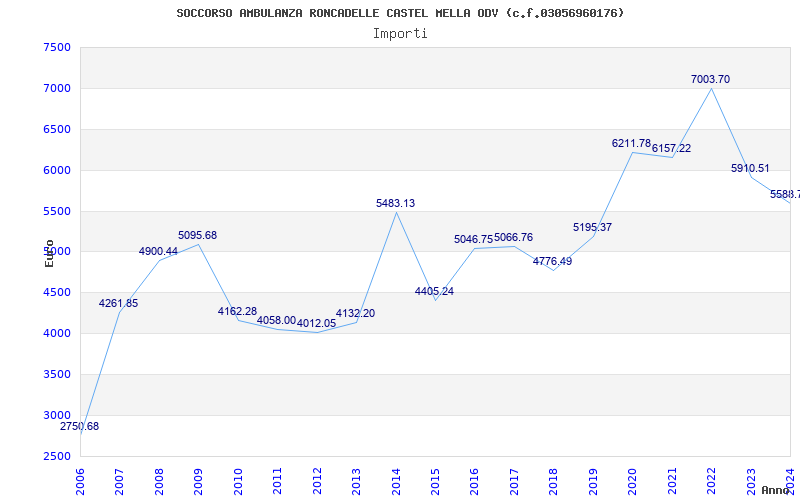Click the 3500 Euro axis value
Screen dimensions: 800x500
point(57,374)
